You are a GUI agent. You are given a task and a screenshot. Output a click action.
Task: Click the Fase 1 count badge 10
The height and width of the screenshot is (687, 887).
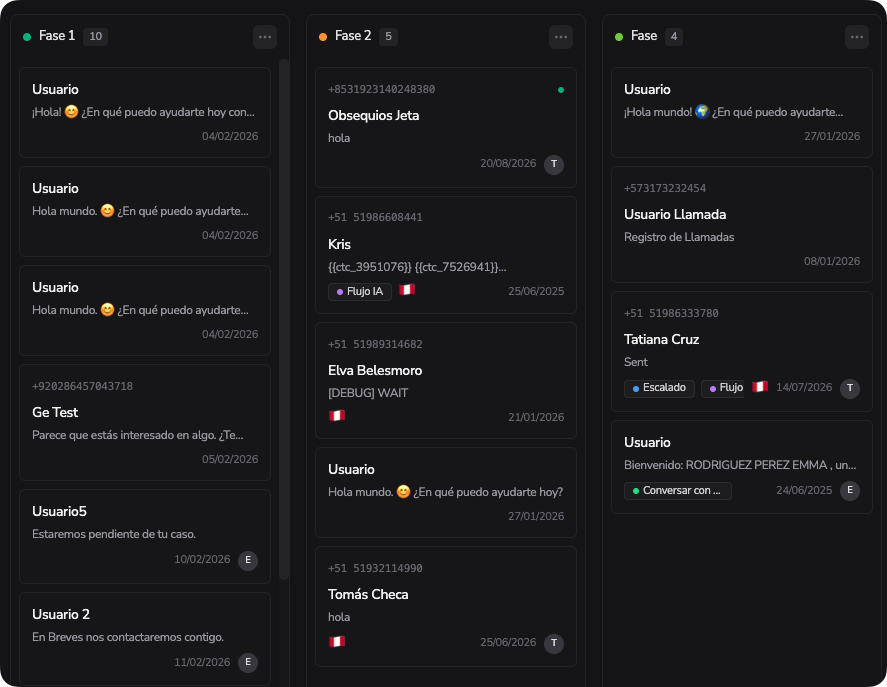point(96,36)
